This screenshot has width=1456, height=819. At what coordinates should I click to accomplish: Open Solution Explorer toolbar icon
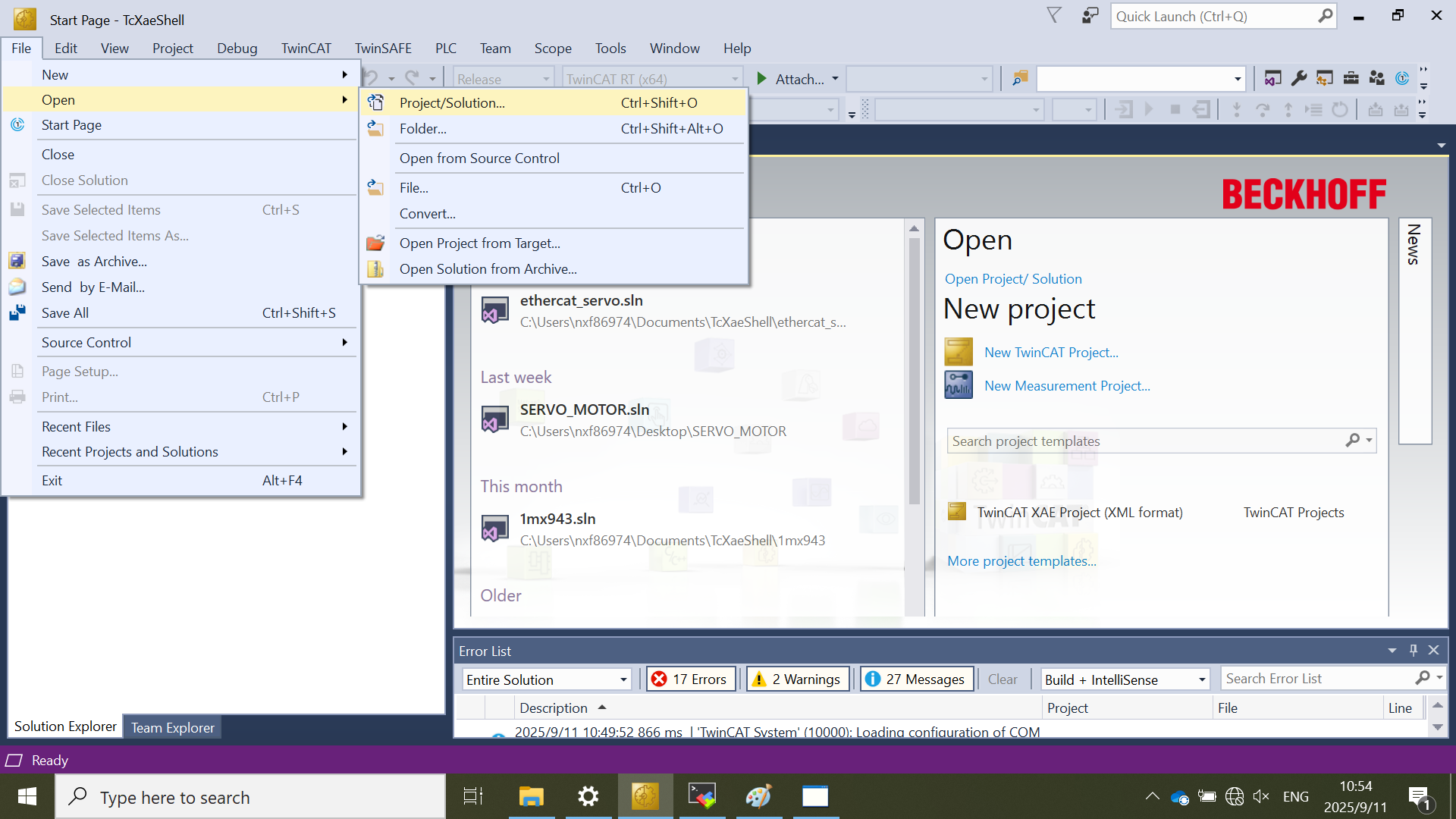pyautogui.click(x=1272, y=78)
